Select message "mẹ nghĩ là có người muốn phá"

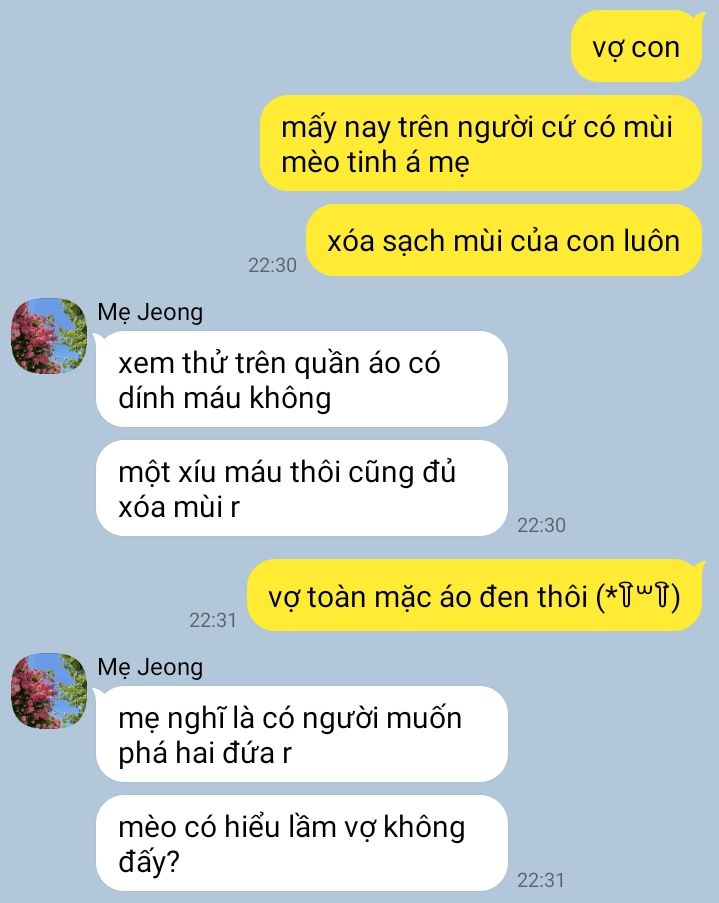[301, 734]
